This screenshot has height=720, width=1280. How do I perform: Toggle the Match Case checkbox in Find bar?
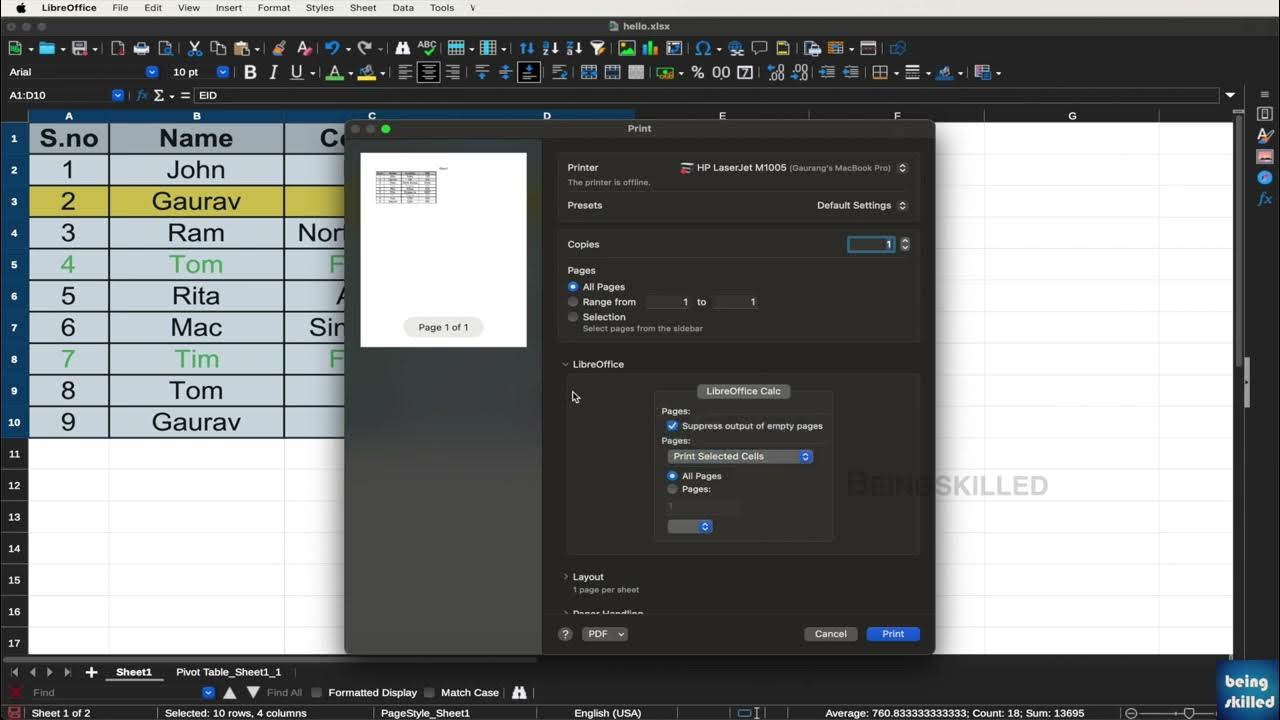(430, 692)
